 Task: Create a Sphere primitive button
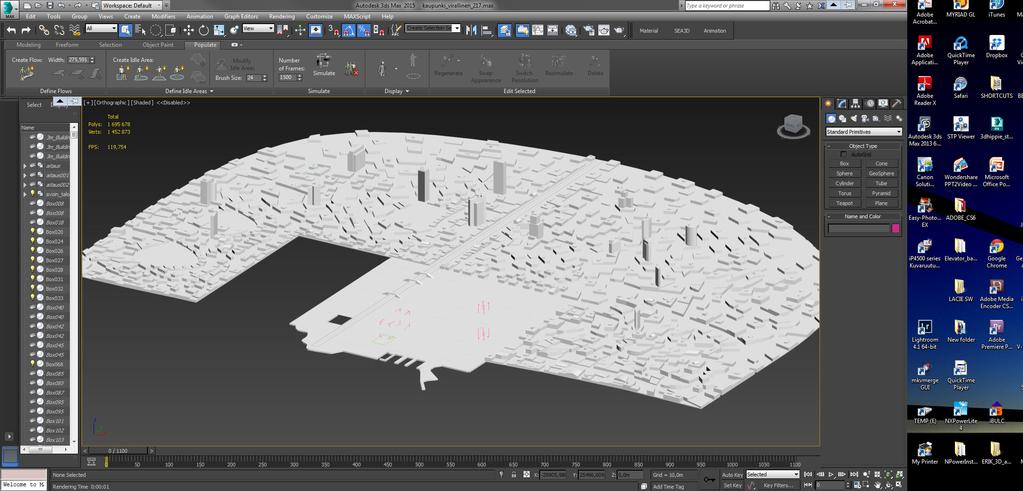click(844, 173)
